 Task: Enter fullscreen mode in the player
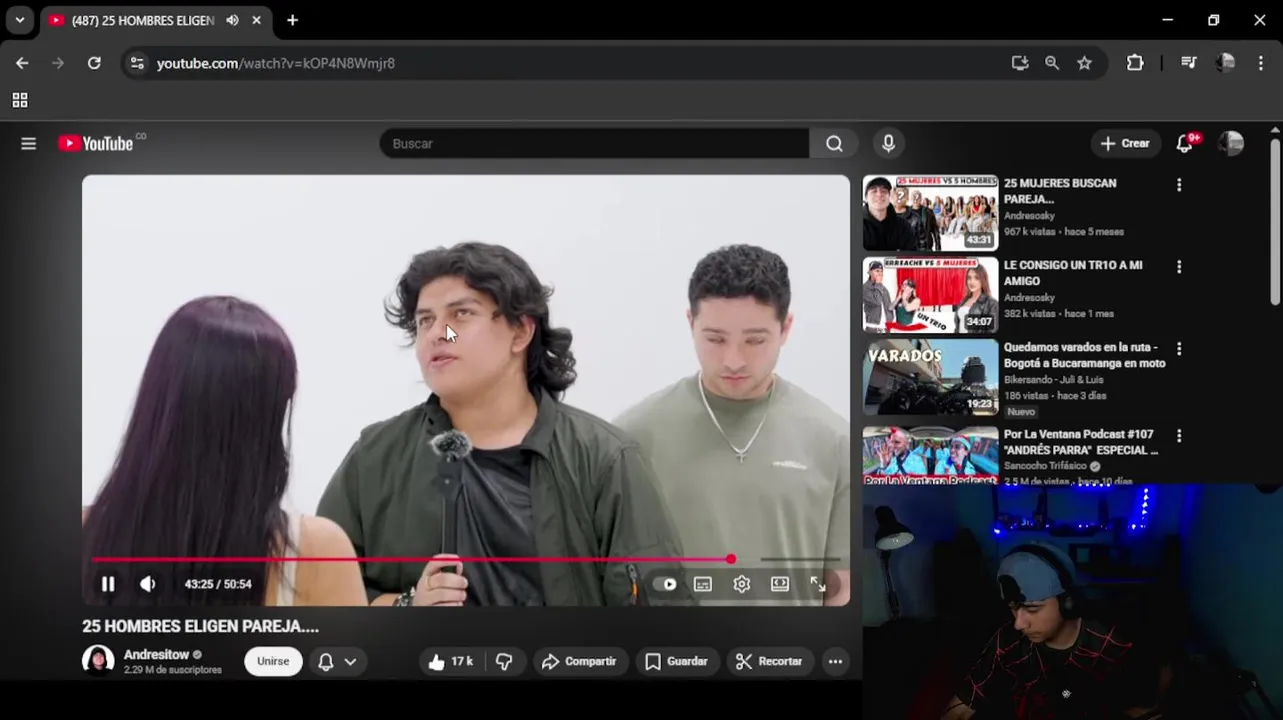[x=818, y=584]
